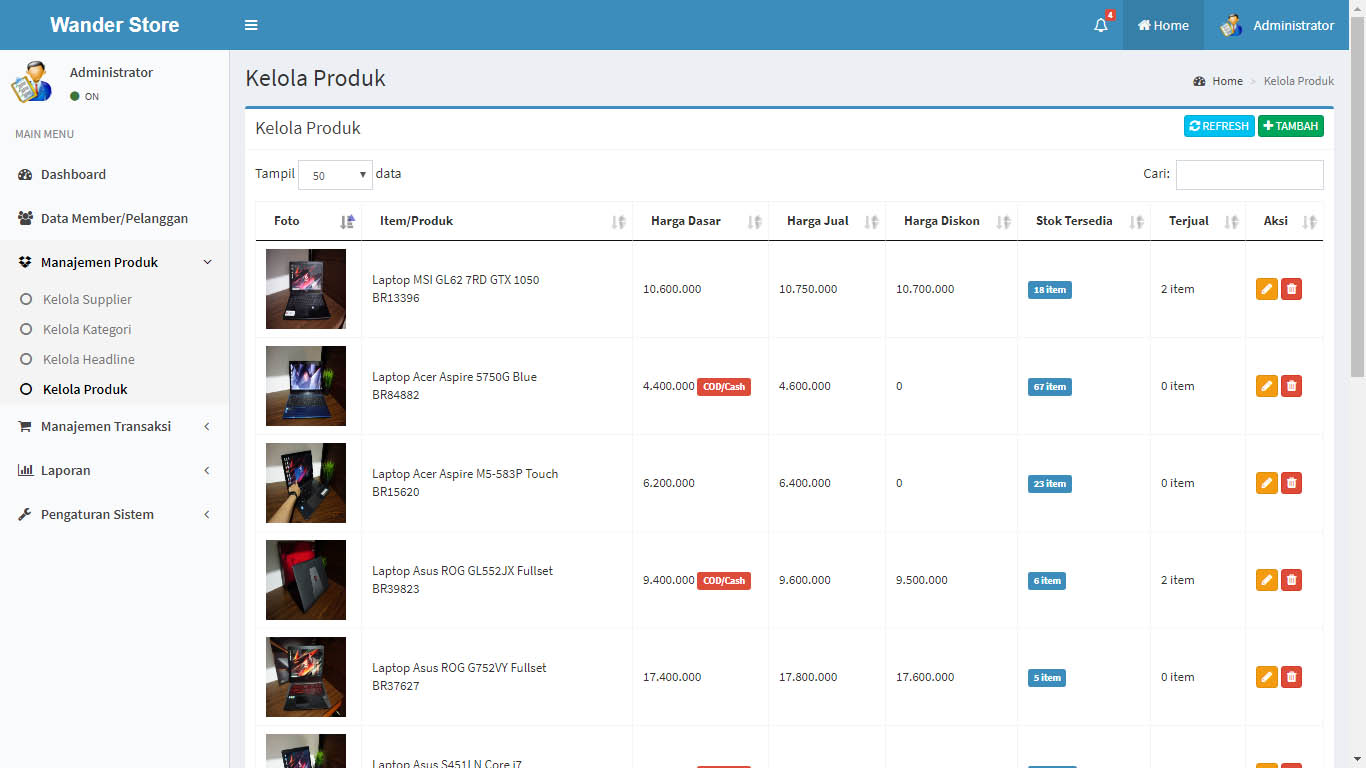
Task: Click the 23 item stock badge
Action: (x=1050, y=484)
